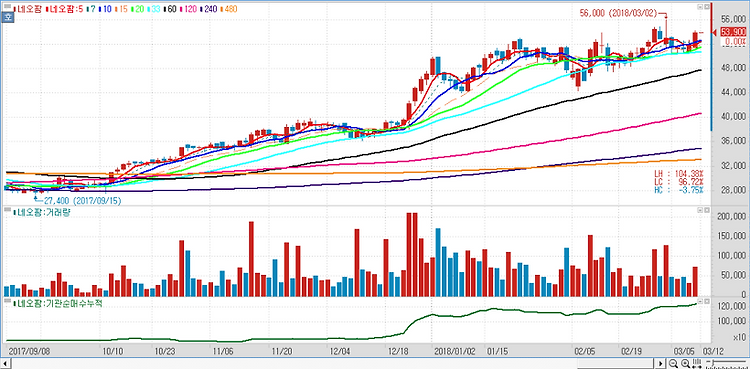Click the gray menu box beside 네오팜 legend
This screenshot has width=750, height=369.
pyautogui.click(x=7, y=6)
